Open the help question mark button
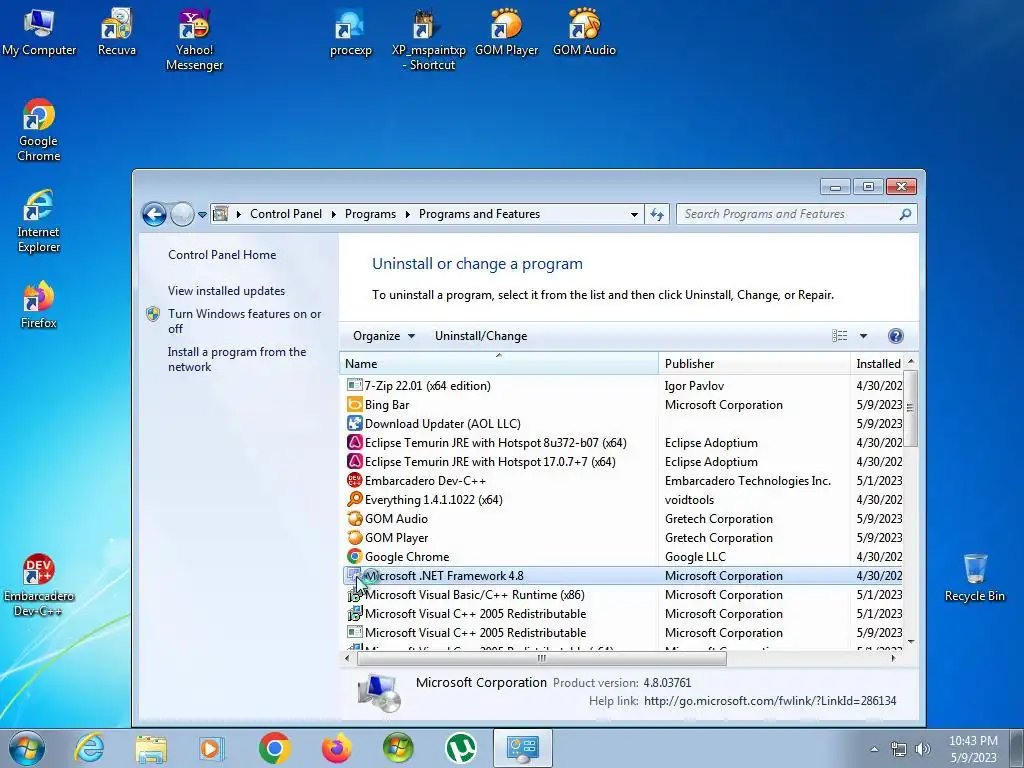Image resolution: width=1024 pixels, height=768 pixels. click(x=895, y=336)
